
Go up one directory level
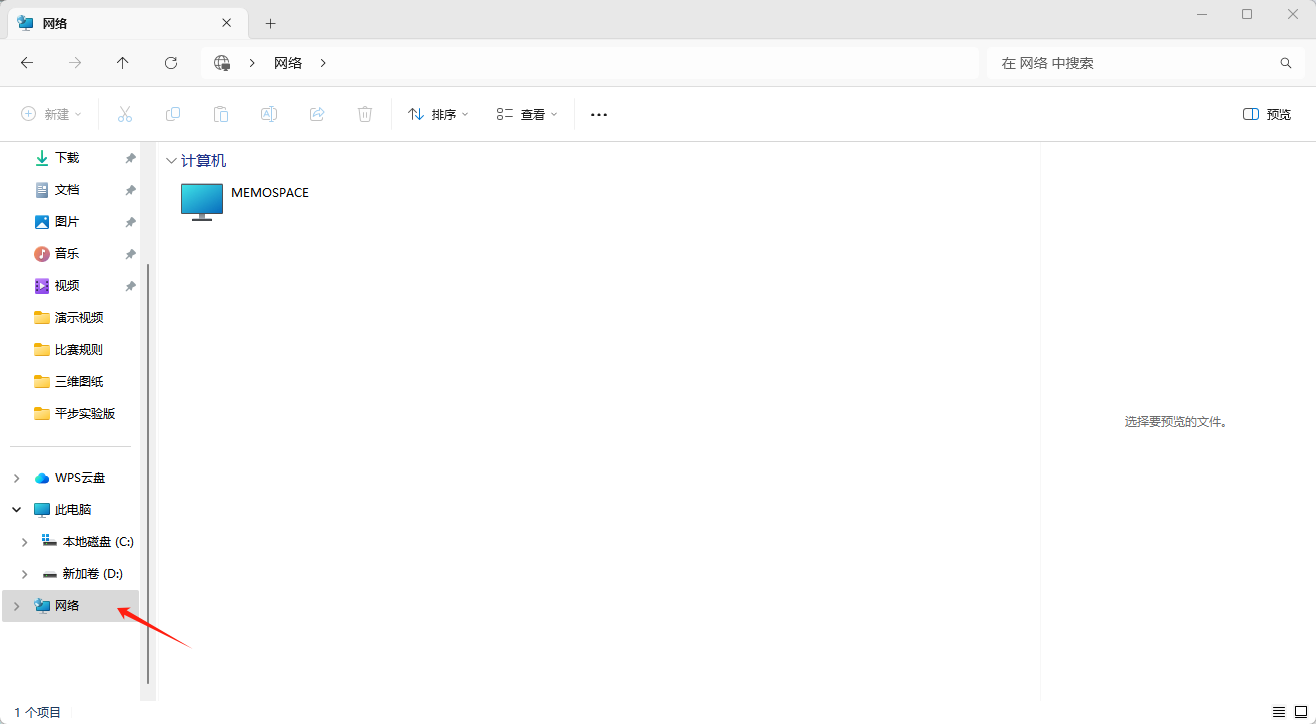click(x=123, y=63)
